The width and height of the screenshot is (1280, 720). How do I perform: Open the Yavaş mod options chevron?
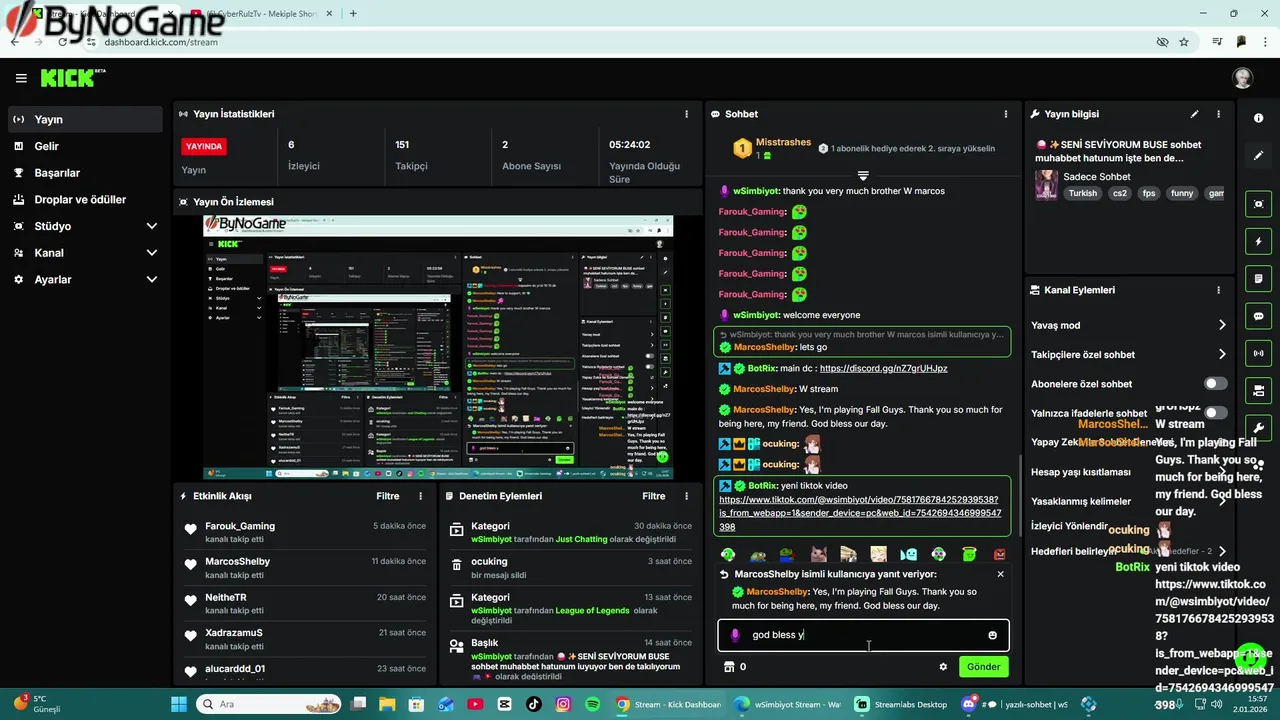tap(1221, 325)
